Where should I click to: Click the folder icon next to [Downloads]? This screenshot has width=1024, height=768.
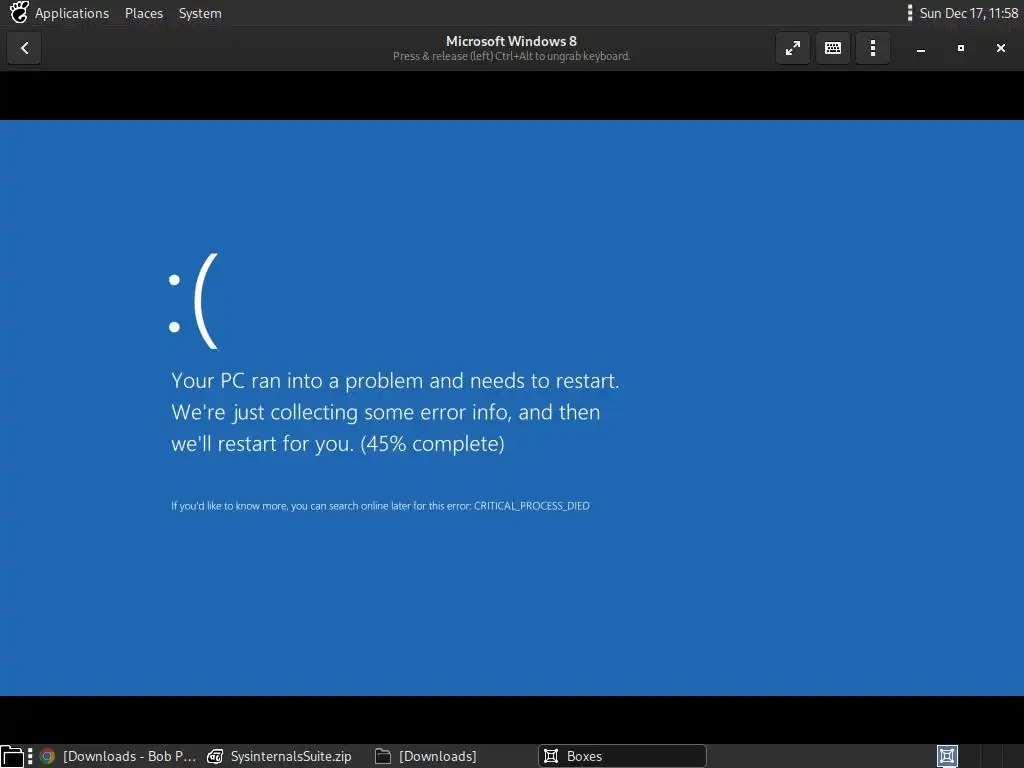point(383,756)
